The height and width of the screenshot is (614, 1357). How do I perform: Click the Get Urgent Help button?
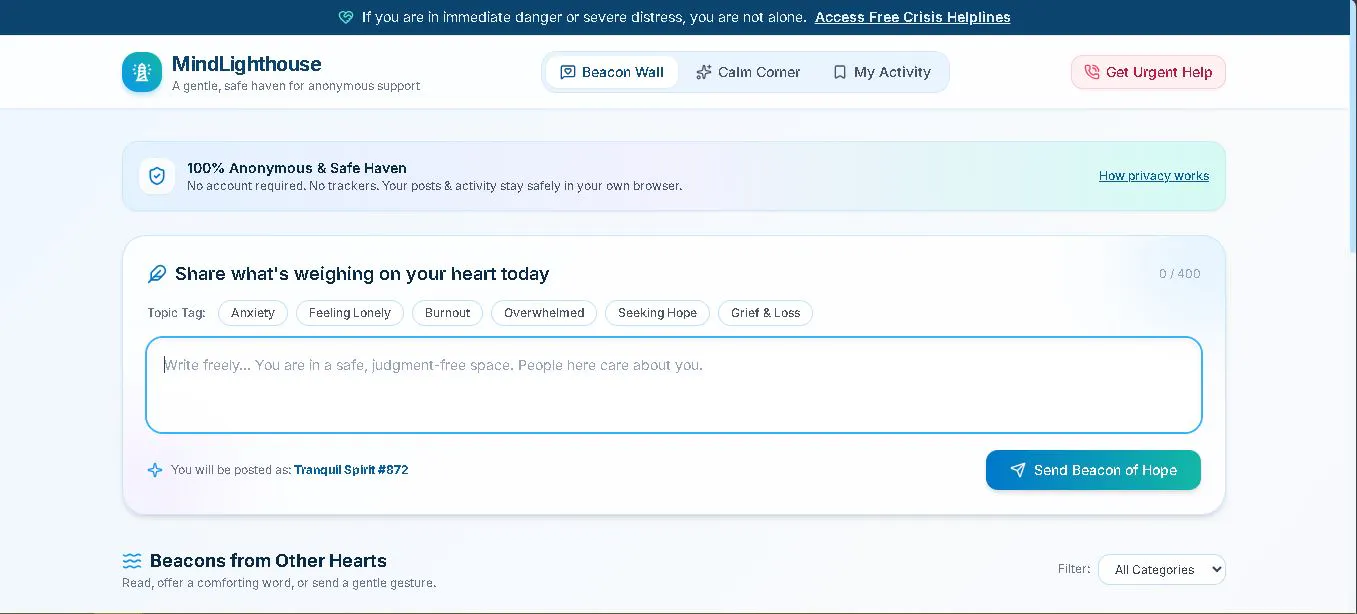click(1148, 72)
